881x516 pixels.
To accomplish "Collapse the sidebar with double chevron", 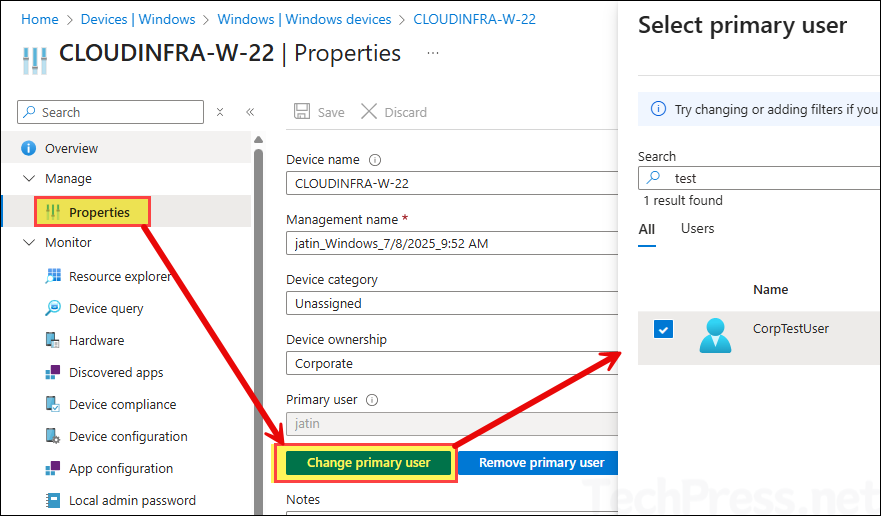I will [x=250, y=112].
